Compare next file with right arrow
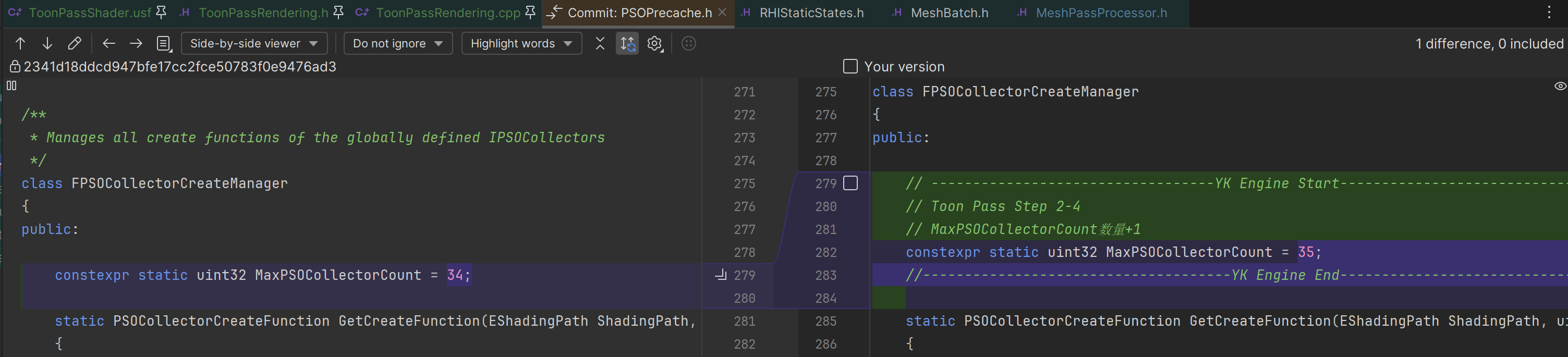Image resolution: width=1568 pixels, height=357 pixels. [x=136, y=43]
